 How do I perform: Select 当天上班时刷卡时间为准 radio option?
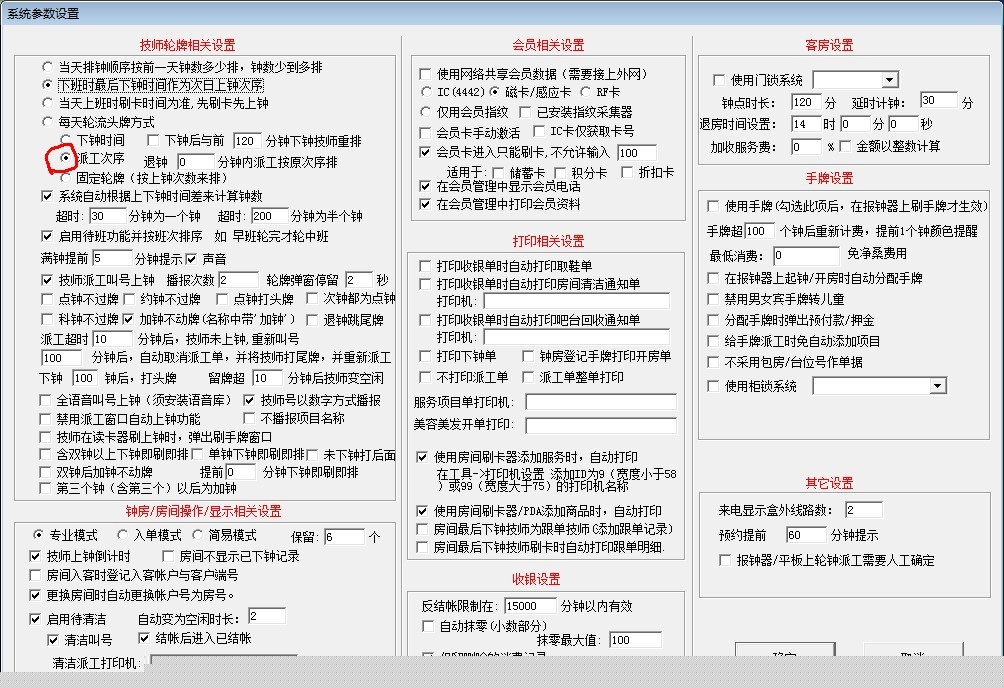point(47,102)
